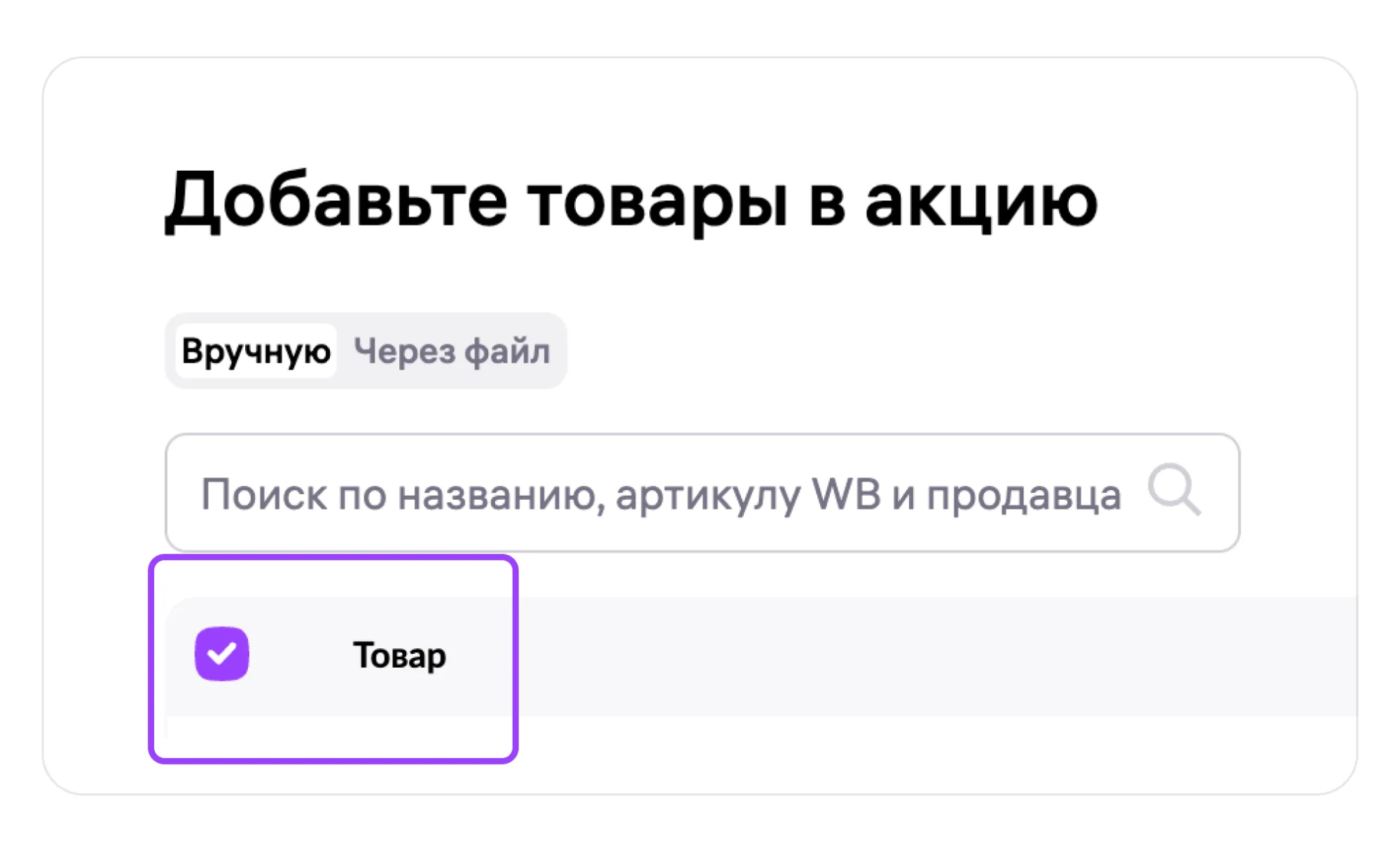Activate the Вручную segmented option
Viewport: 1400px width, 852px height.
[256, 351]
